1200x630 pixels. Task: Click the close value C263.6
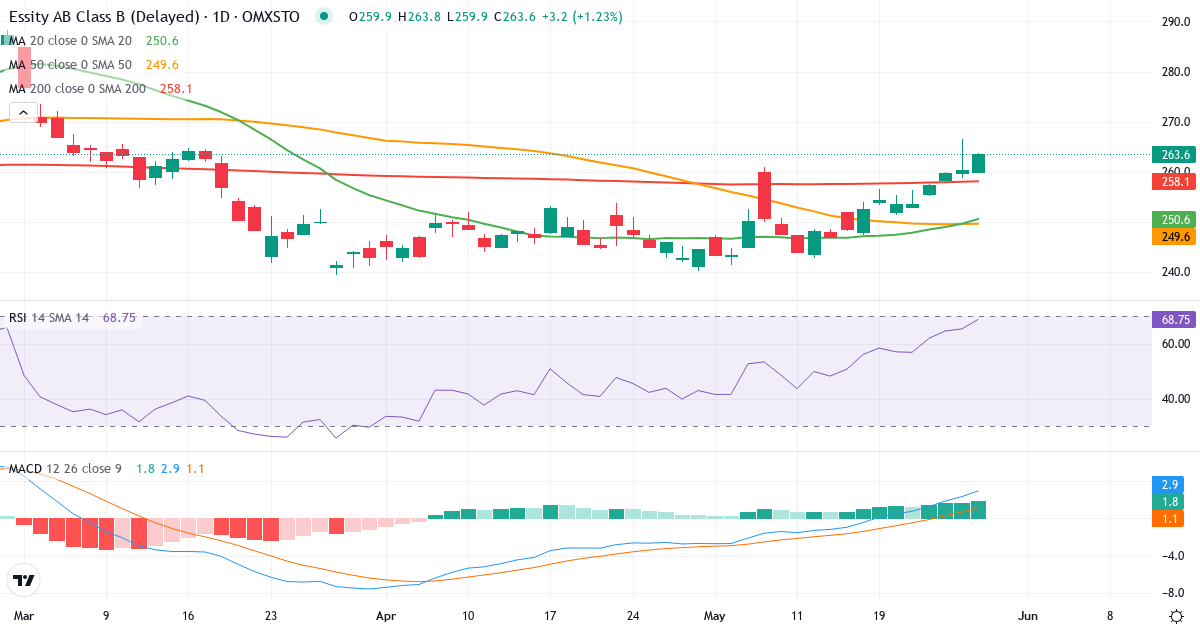click(517, 17)
